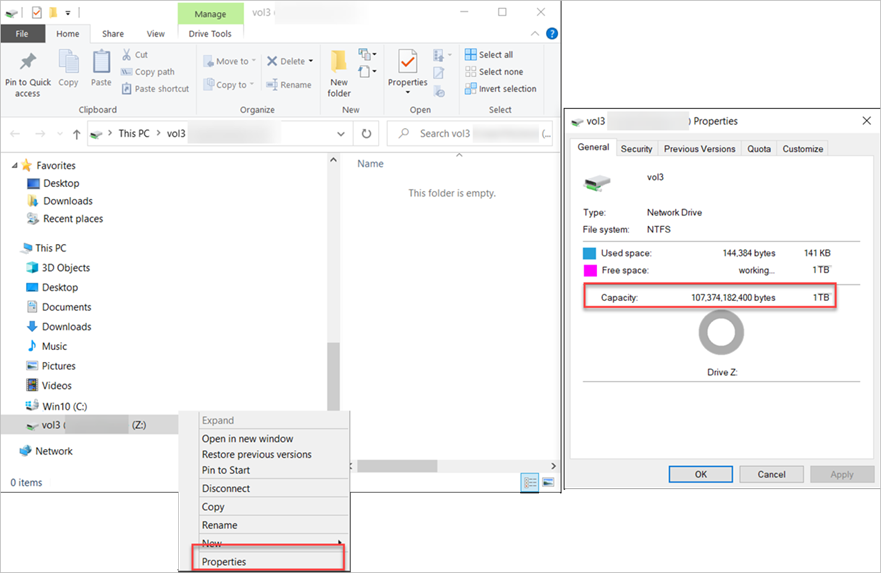
Task: Open New item dropdown in ribbon
Action: pyautogui.click(x=367, y=54)
